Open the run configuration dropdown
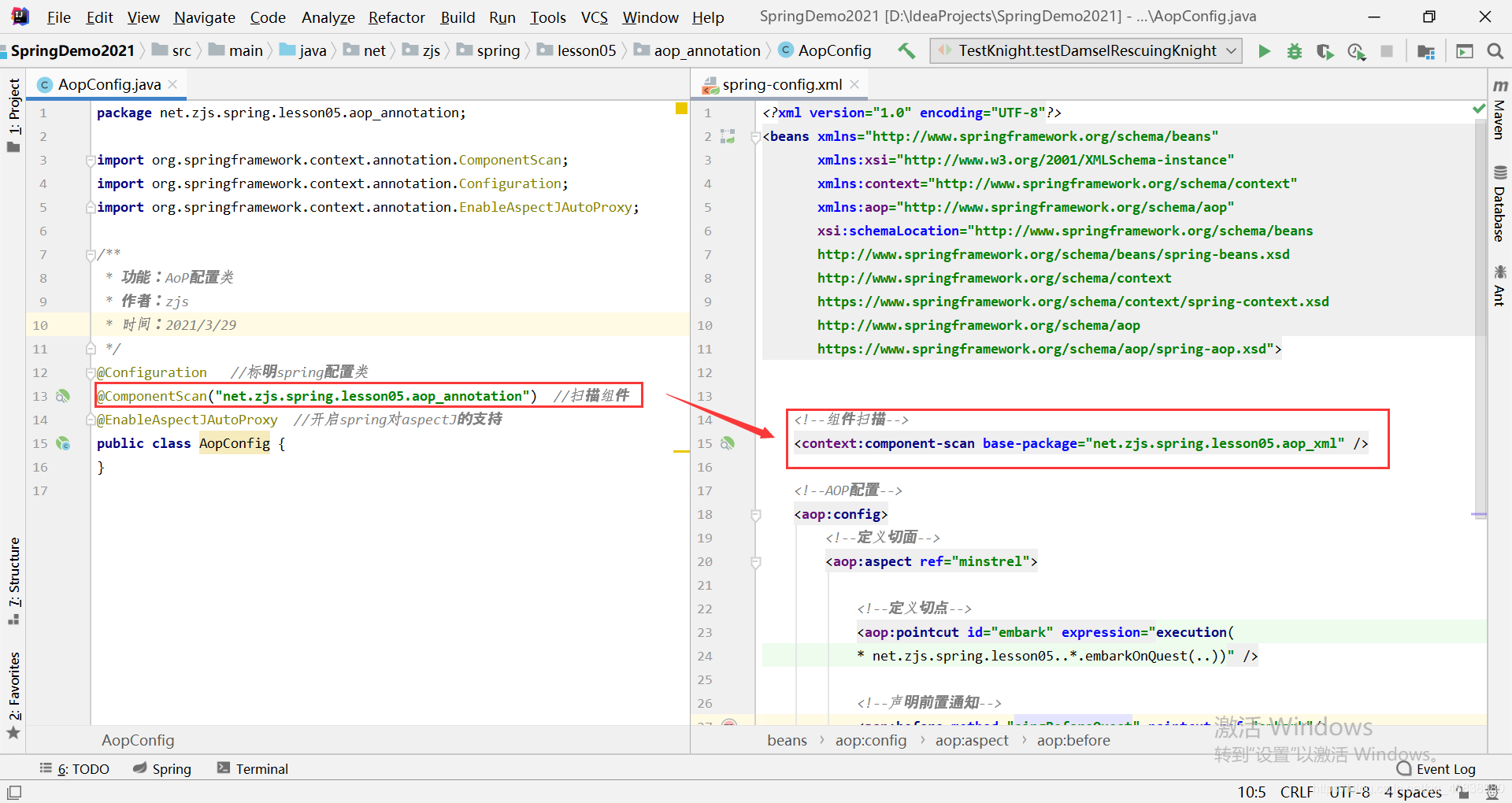Screen dimensions: 1512x803 1086,51
